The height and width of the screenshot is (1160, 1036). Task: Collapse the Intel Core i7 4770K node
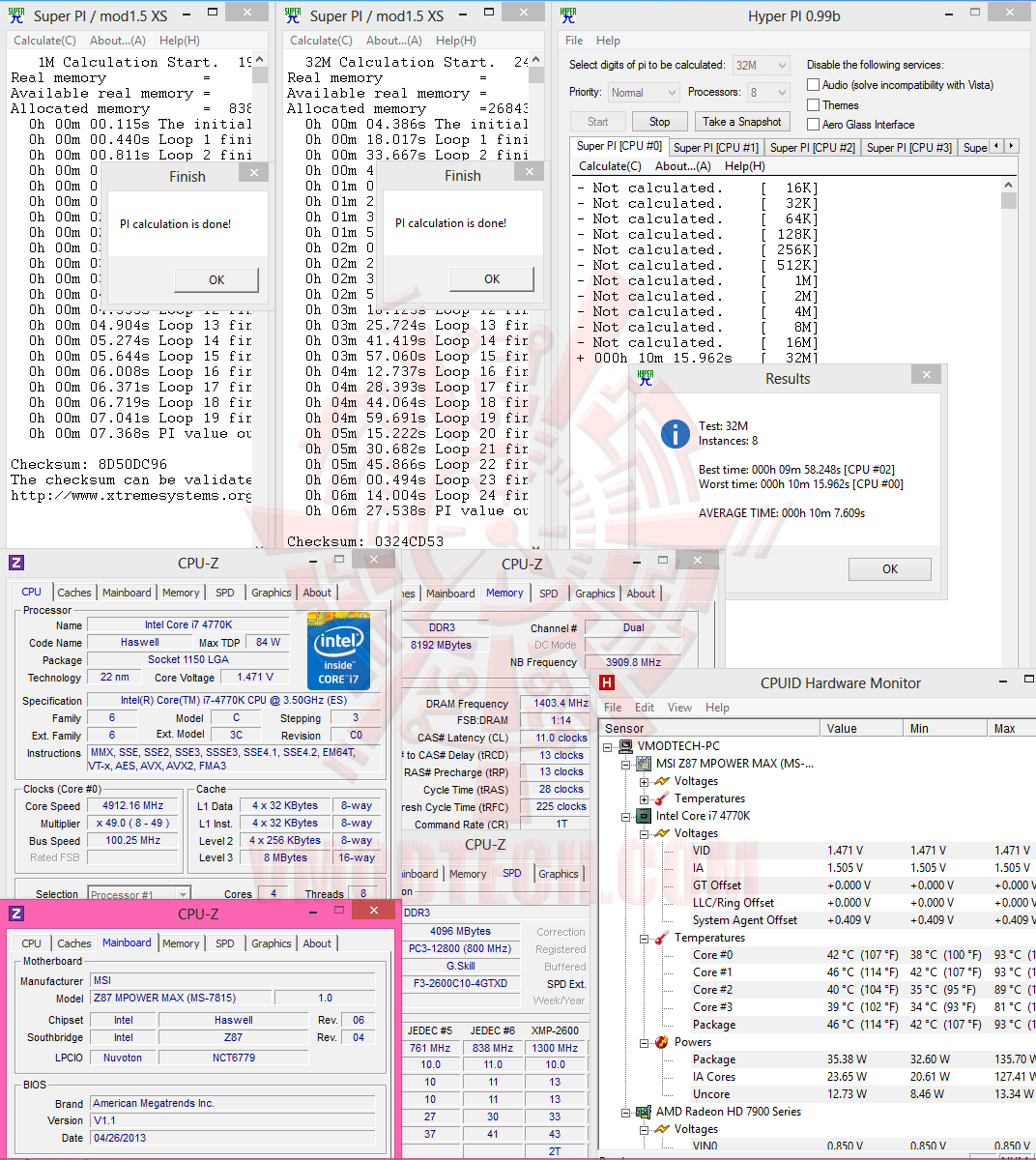point(626,816)
